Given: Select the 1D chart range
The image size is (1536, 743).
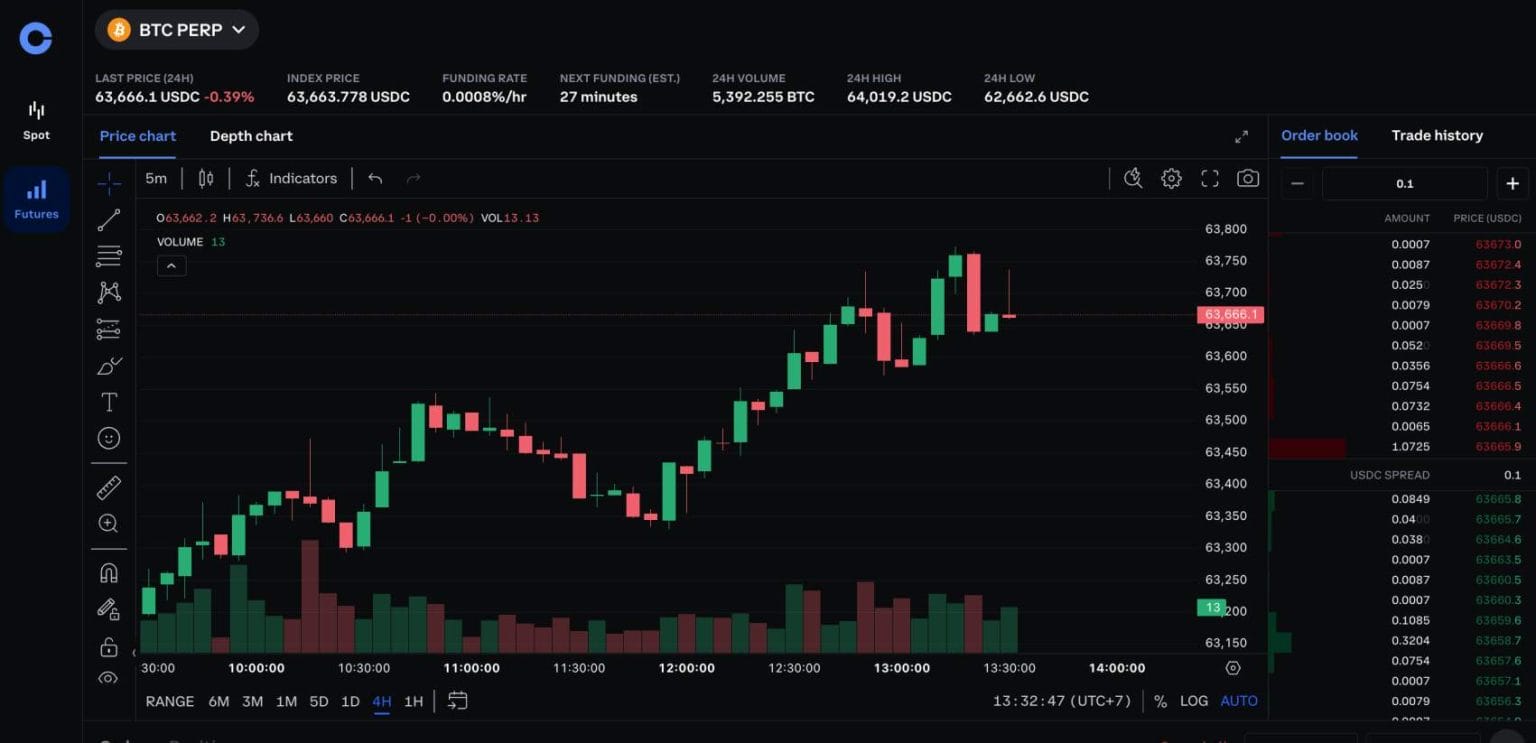Looking at the screenshot, I should click(x=350, y=701).
